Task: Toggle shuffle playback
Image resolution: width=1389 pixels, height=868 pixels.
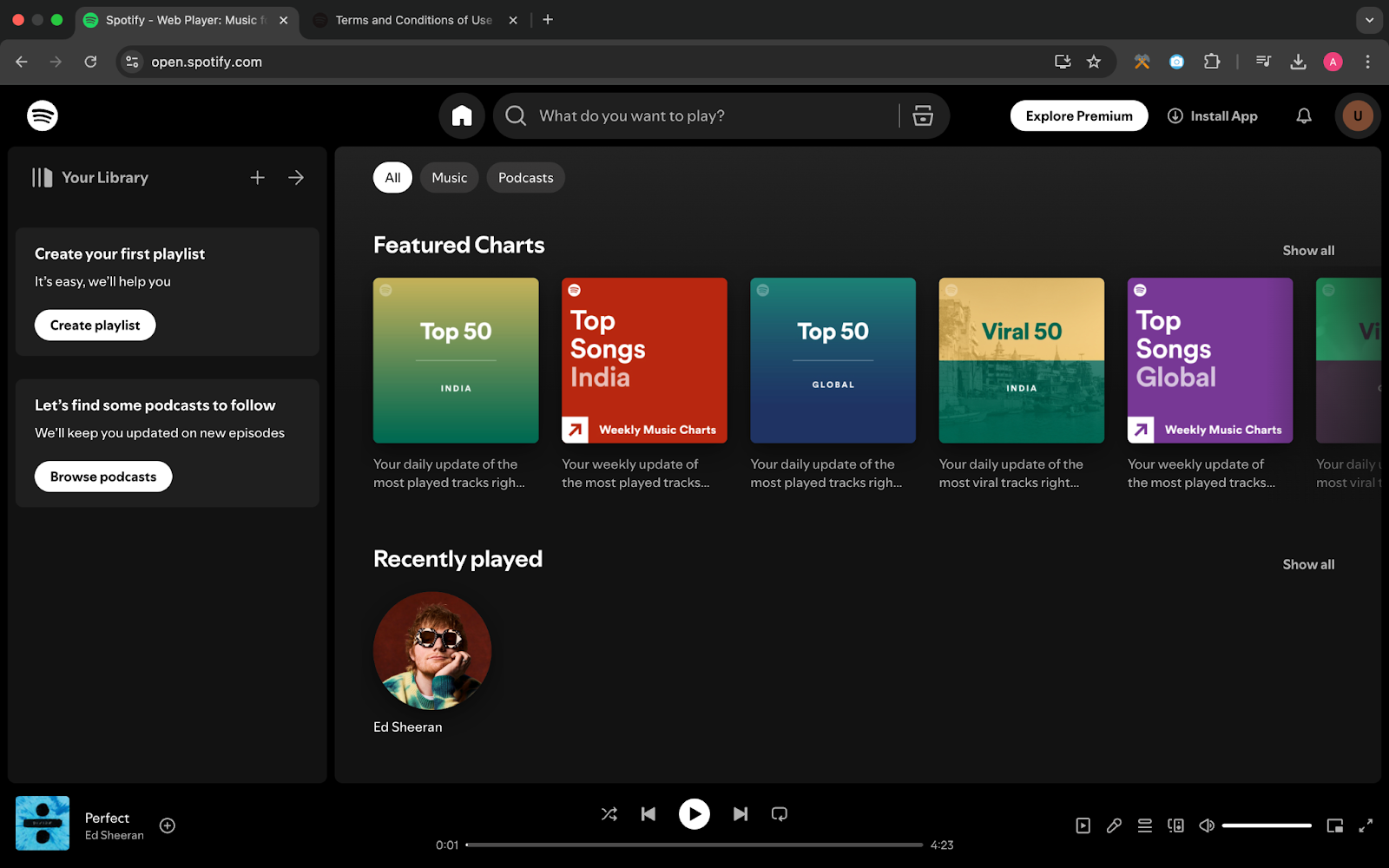Action: (609, 814)
